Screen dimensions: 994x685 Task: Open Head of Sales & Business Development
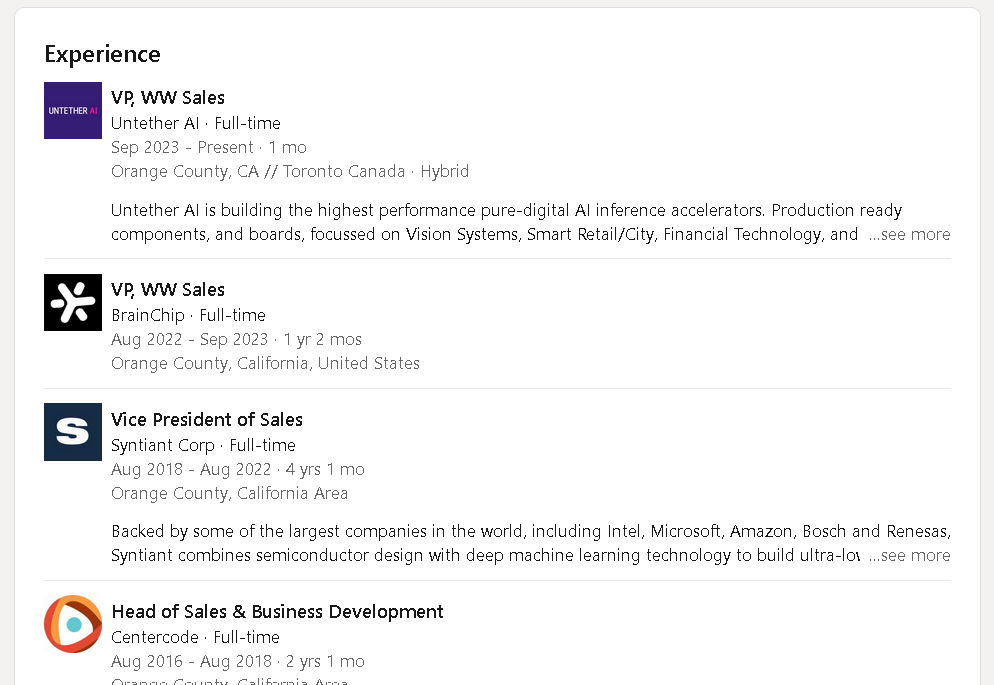[277, 611]
